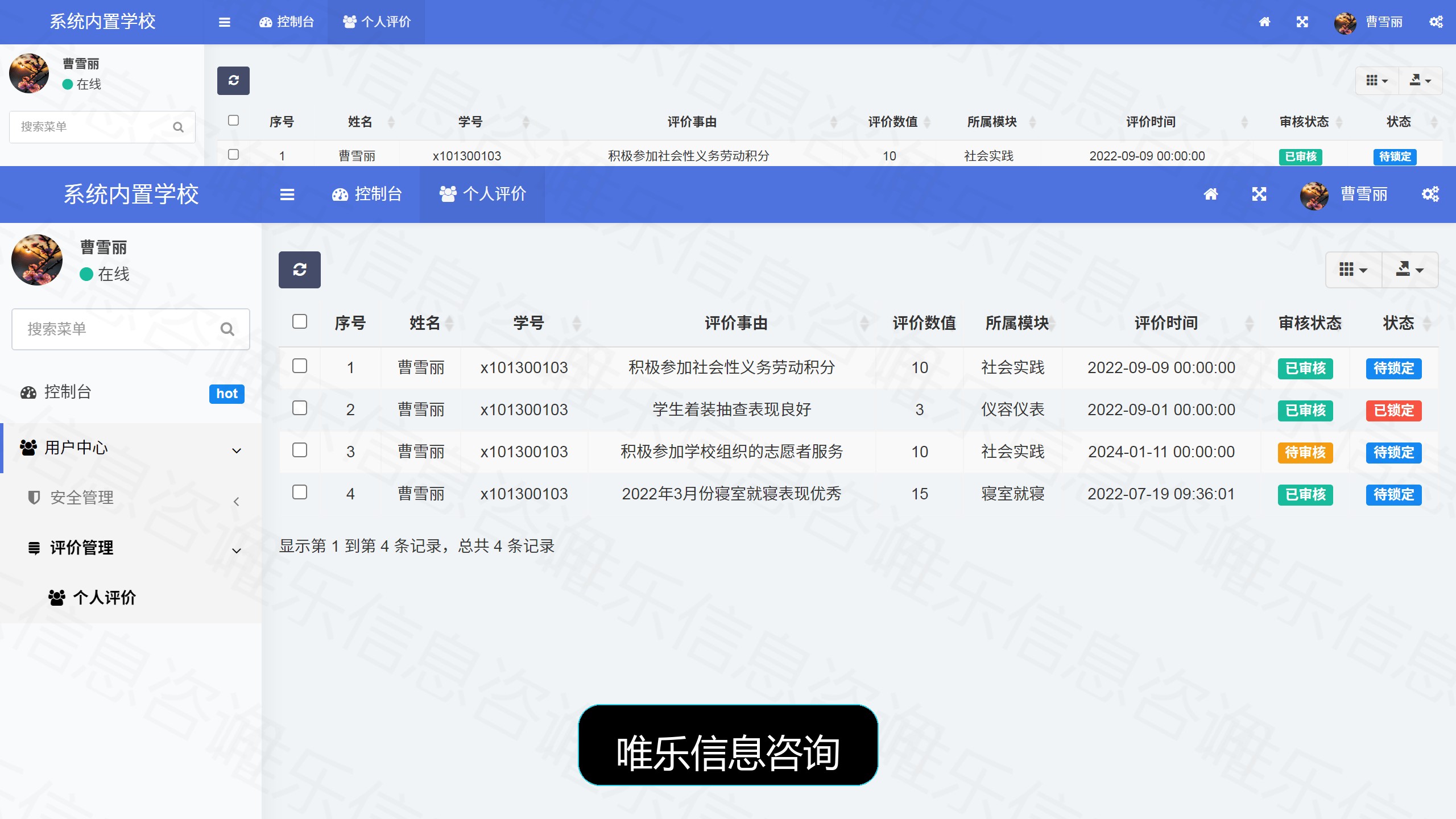Click the home icon in top window header
The image size is (1456, 819).
click(x=1264, y=22)
